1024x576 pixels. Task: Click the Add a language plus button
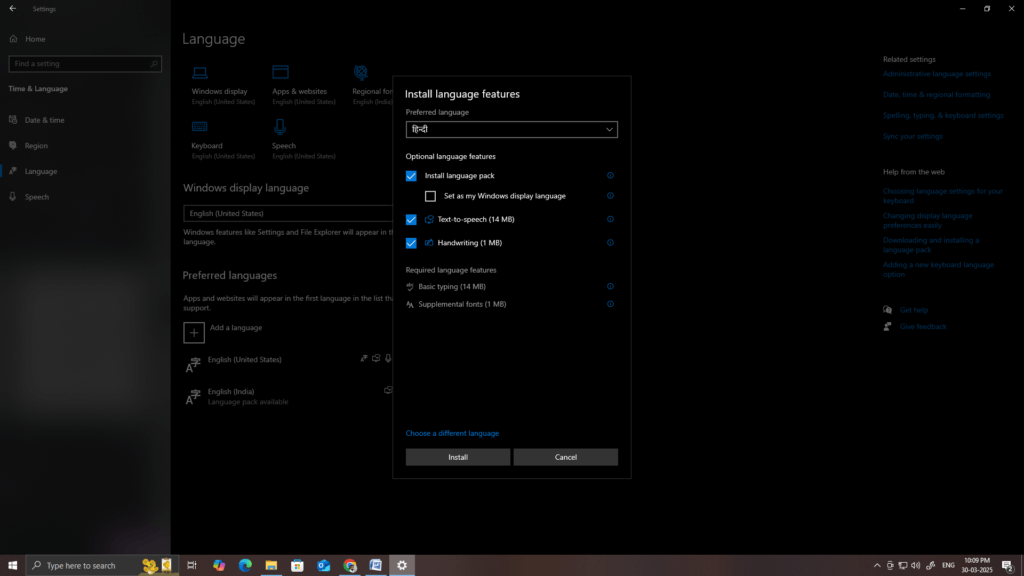[x=194, y=332]
